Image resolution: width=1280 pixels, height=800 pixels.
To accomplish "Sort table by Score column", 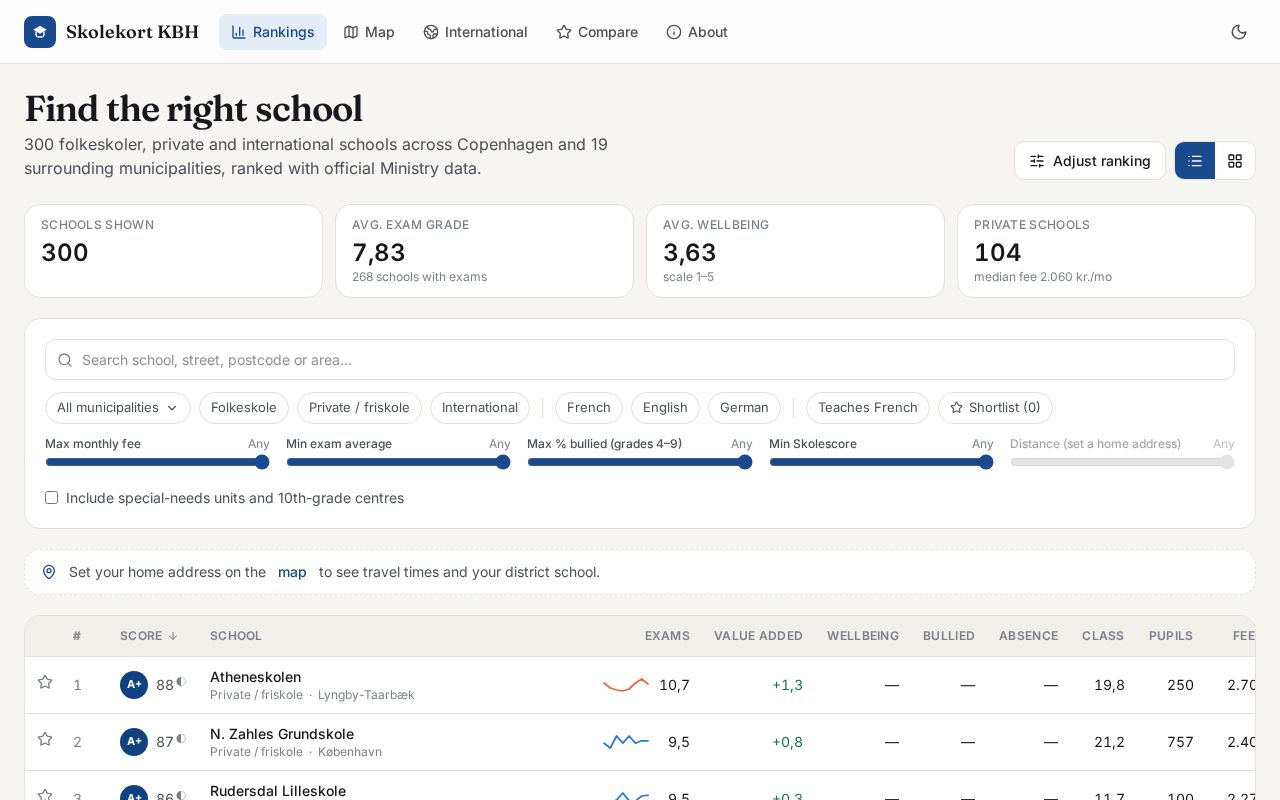I will point(149,636).
